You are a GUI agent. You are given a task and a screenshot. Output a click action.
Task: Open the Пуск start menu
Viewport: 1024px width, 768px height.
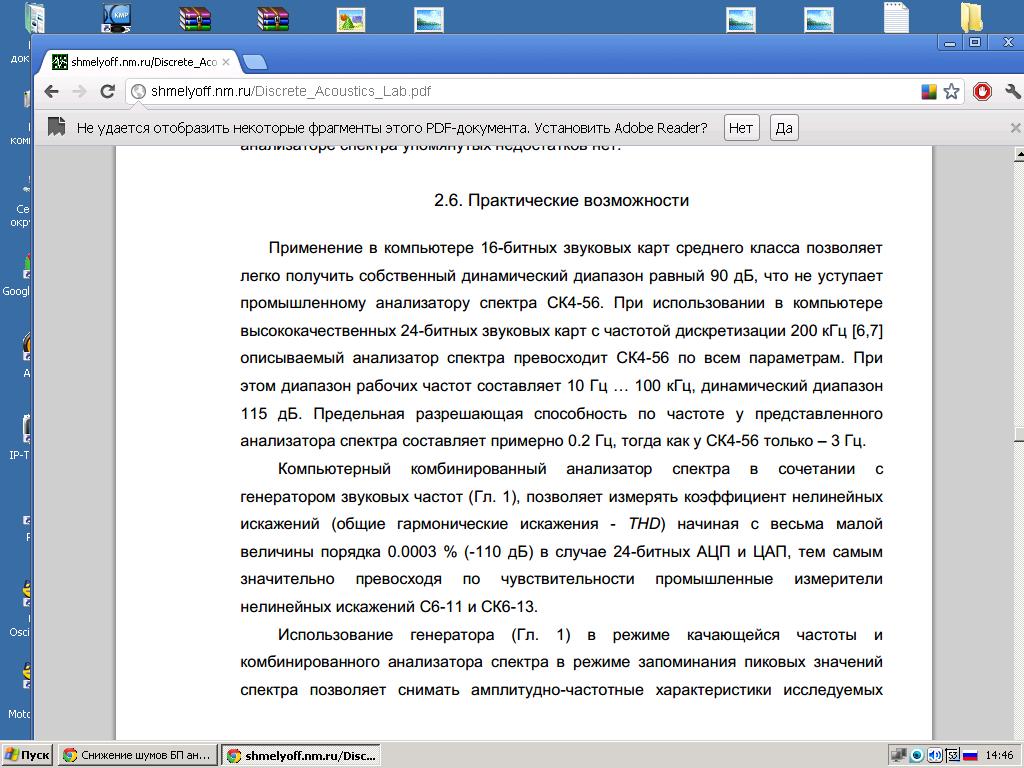[27, 755]
